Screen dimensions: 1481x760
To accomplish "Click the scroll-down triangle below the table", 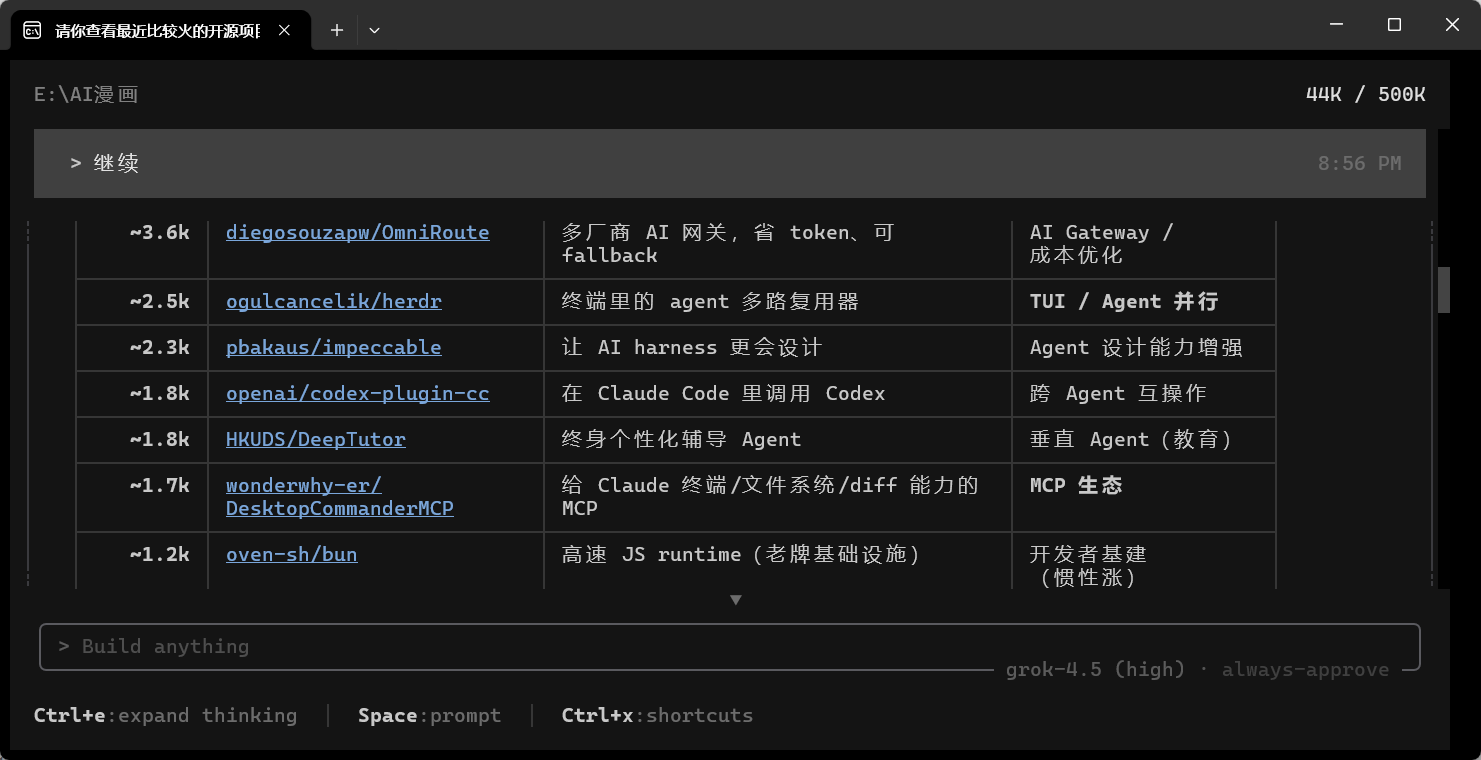I will [736, 600].
